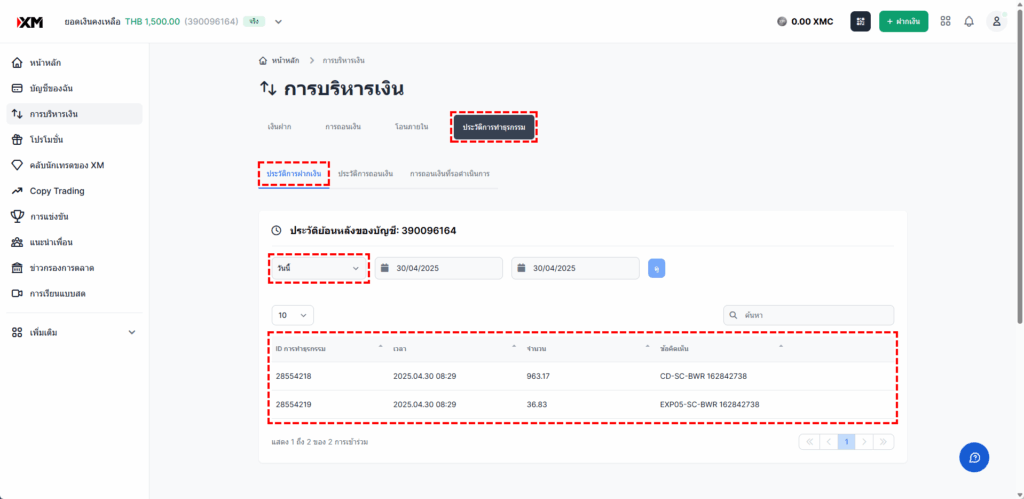This screenshot has width=1024, height=499.
Task: Click the search magnifier icon in the table
Action: (x=734, y=315)
